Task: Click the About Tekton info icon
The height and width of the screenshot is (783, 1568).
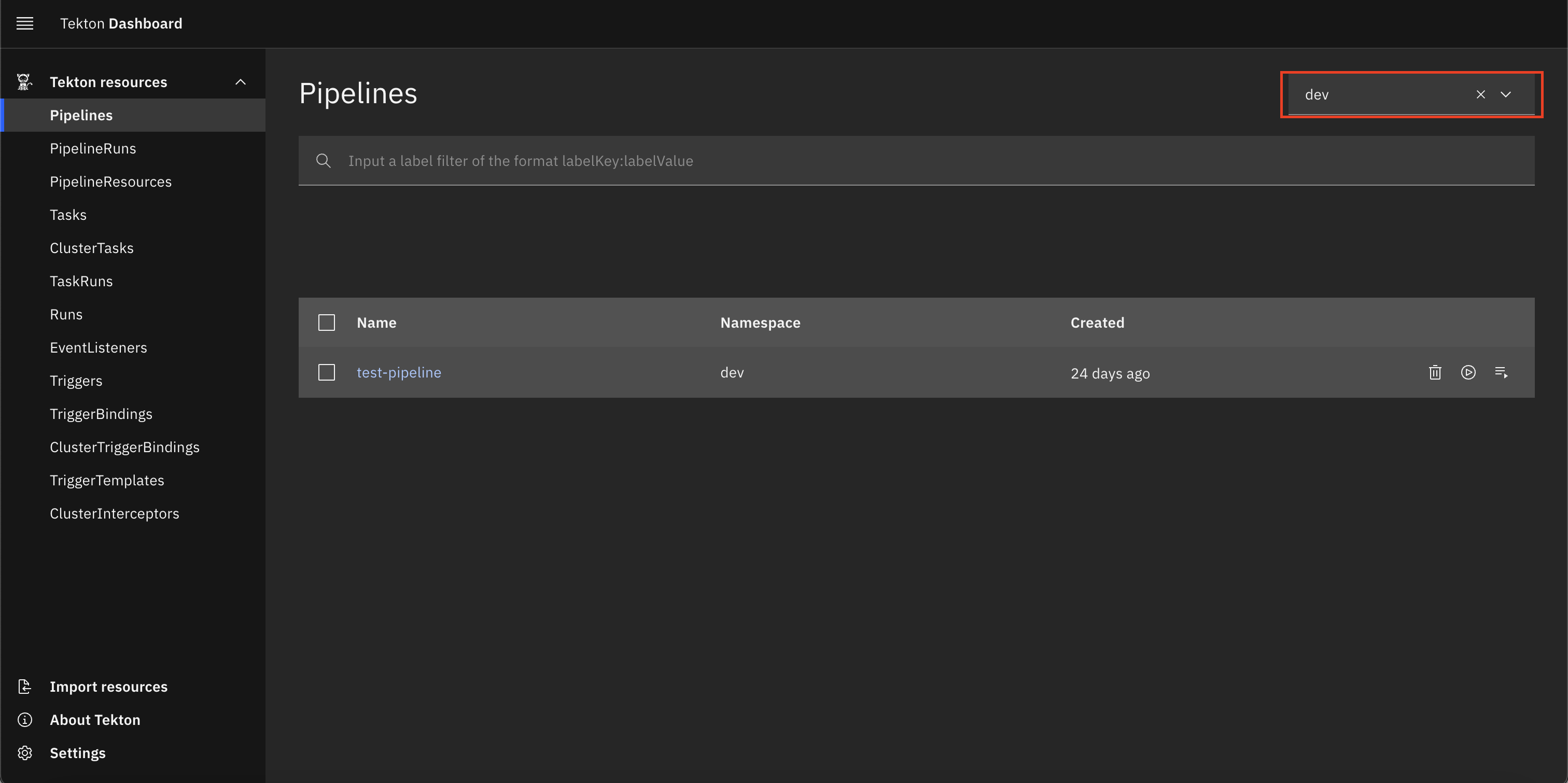Action: tap(24, 720)
